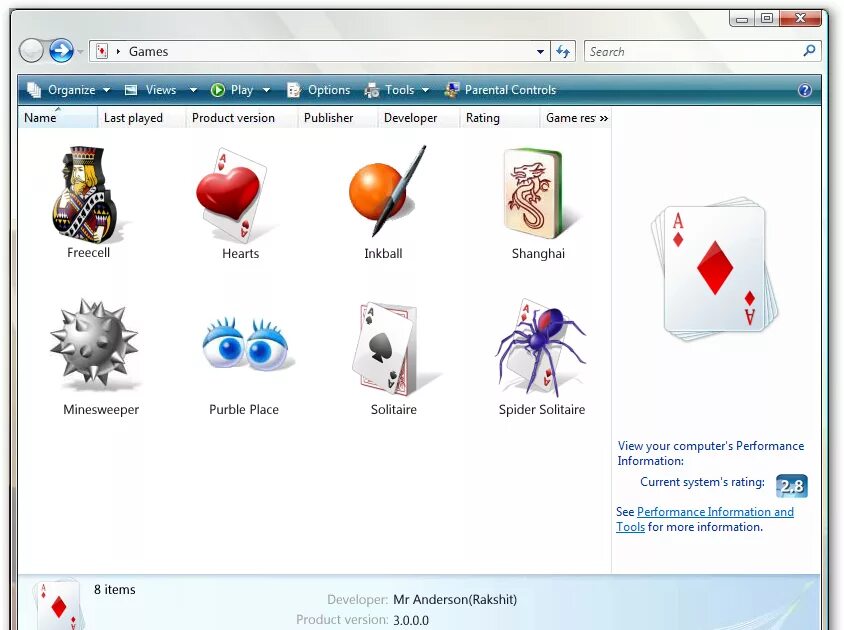Image resolution: width=844 pixels, height=630 pixels.
Task: Select the Hearts game icon
Action: tap(233, 194)
